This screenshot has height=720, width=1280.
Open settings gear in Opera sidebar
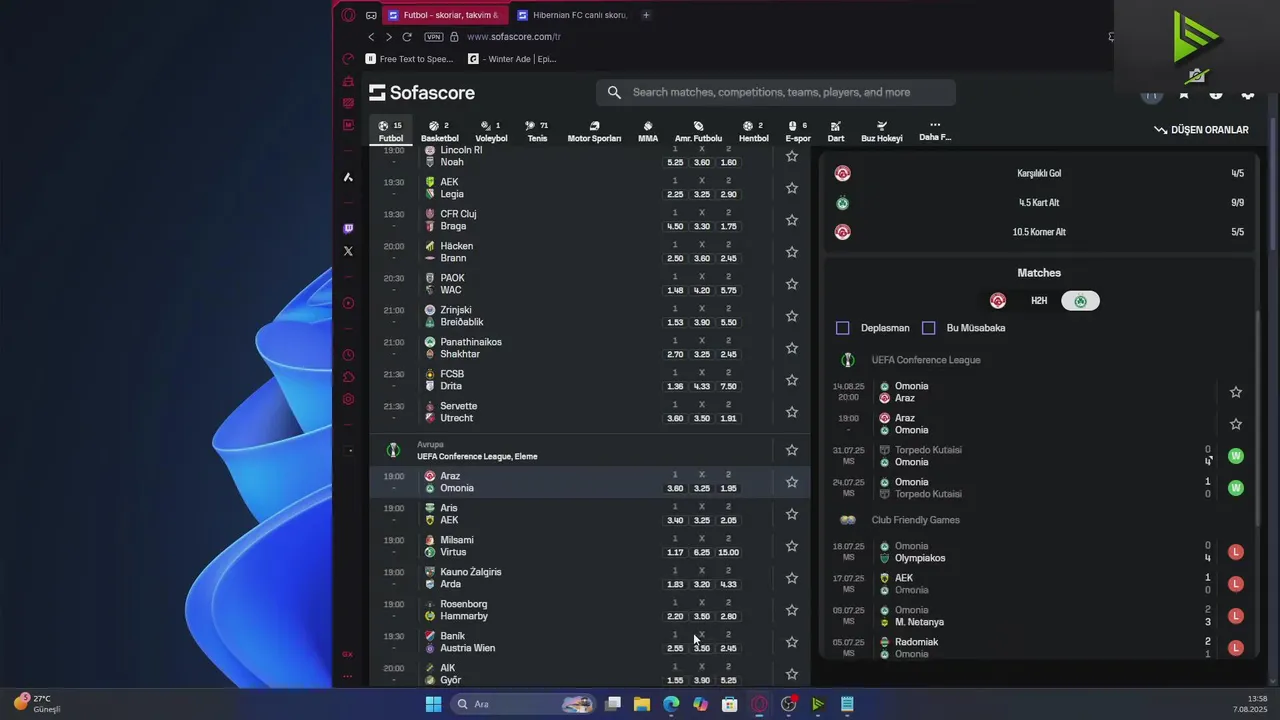click(x=348, y=399)
